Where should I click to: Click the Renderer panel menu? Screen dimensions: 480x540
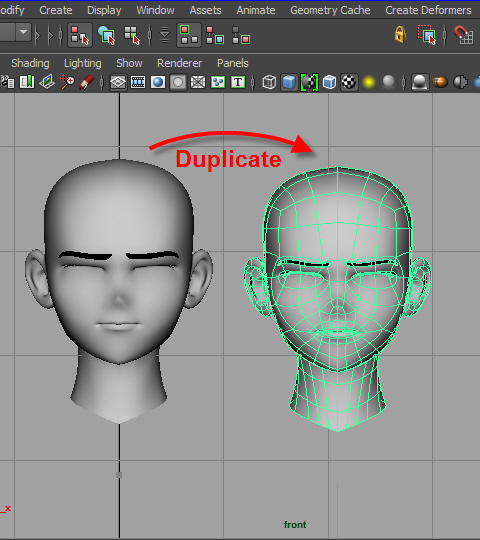(179, 63)
